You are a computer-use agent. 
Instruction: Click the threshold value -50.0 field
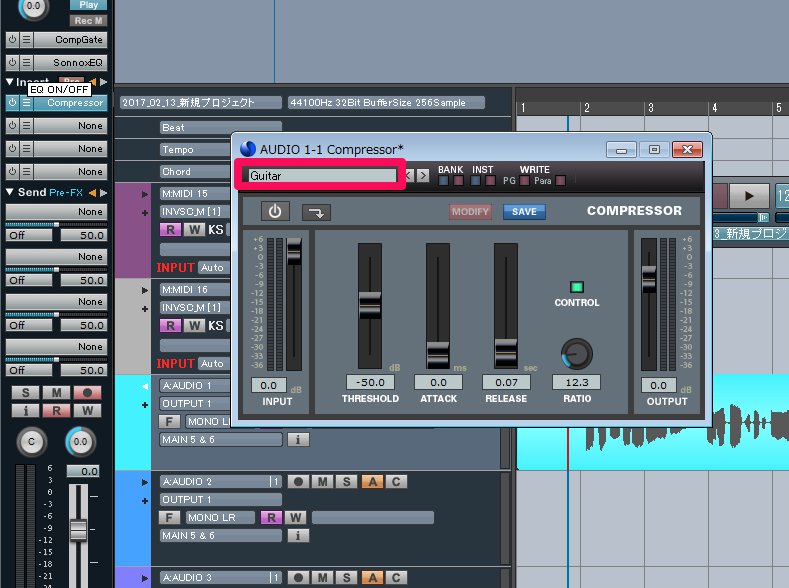pos(370,382)
